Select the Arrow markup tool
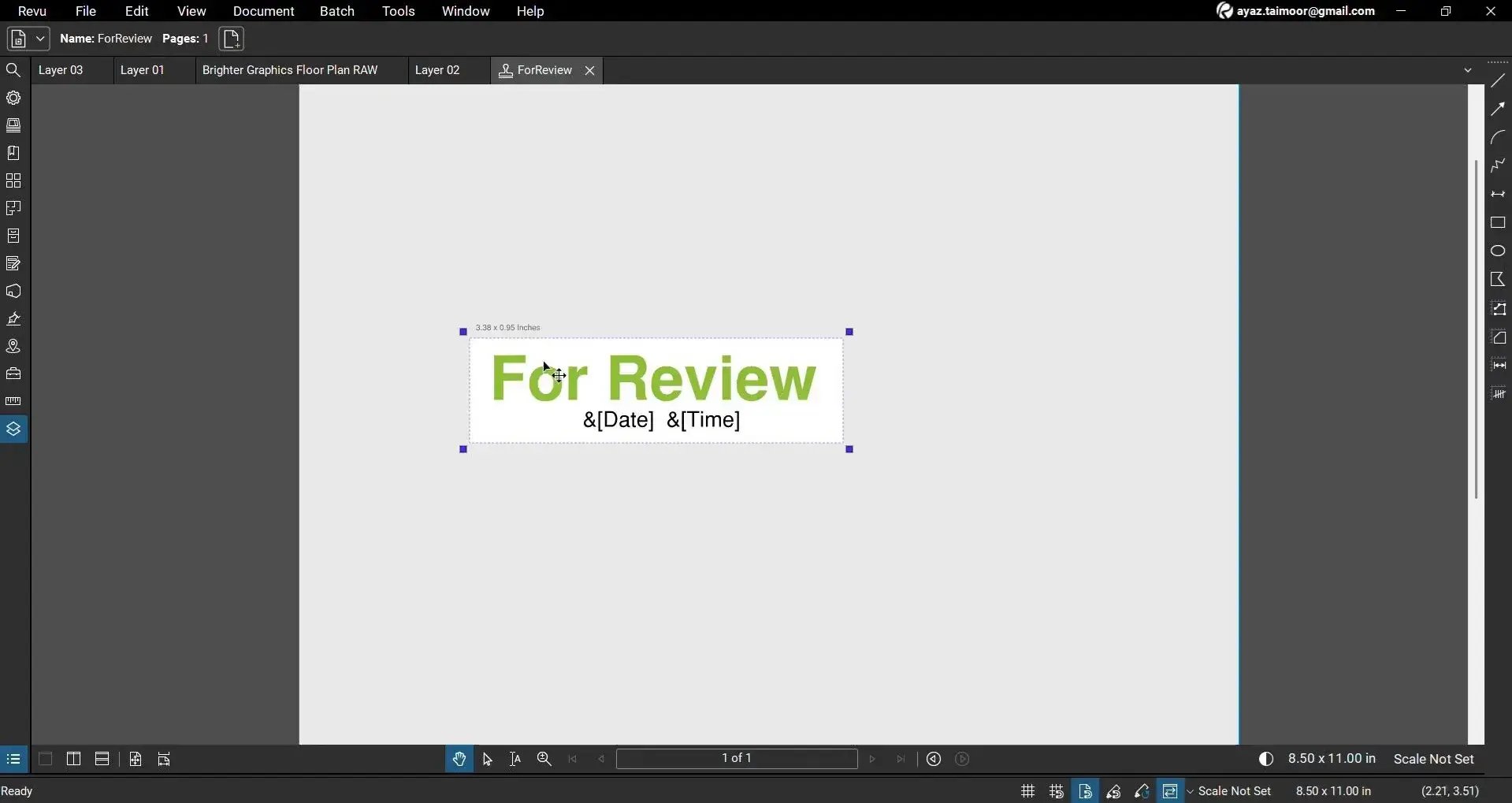Screen dimensions: 1512x803 pyautogui.click(x=1498, y=109)
